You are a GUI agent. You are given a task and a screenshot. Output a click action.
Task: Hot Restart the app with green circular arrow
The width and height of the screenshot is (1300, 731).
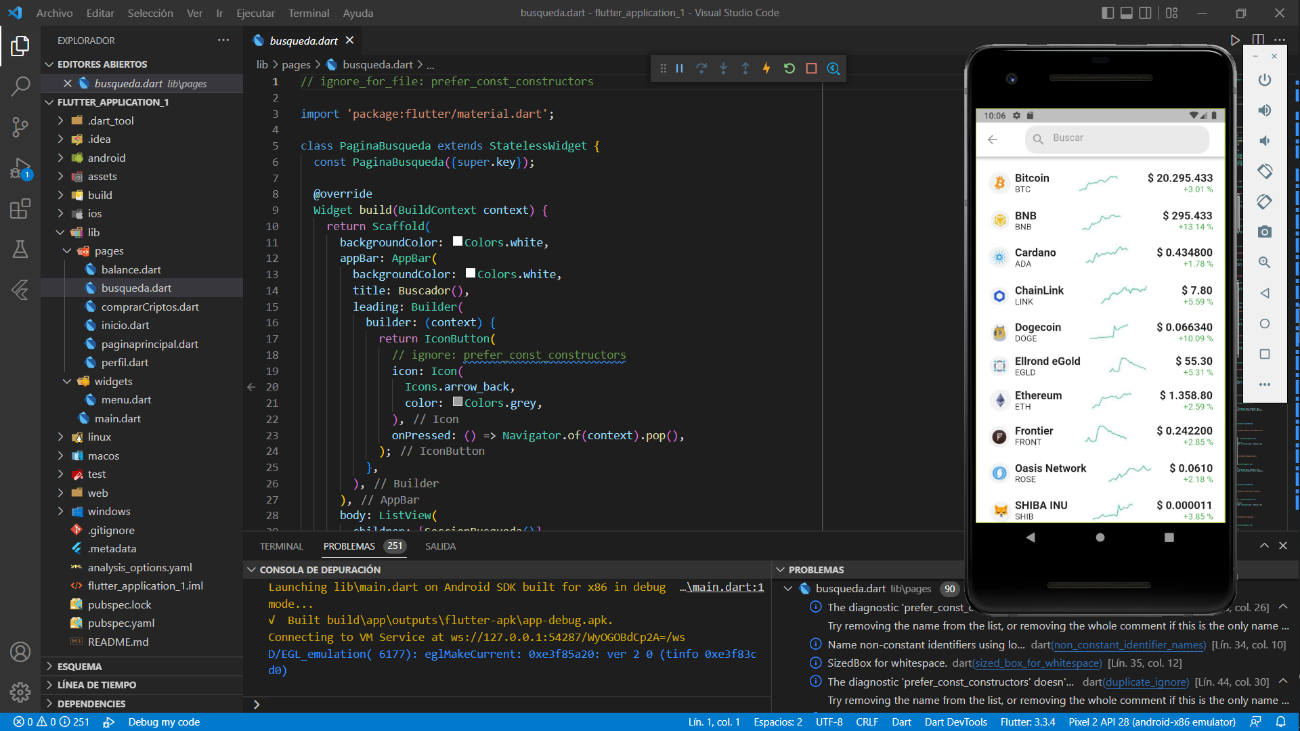pyautogui.click(x=789, y=68)
